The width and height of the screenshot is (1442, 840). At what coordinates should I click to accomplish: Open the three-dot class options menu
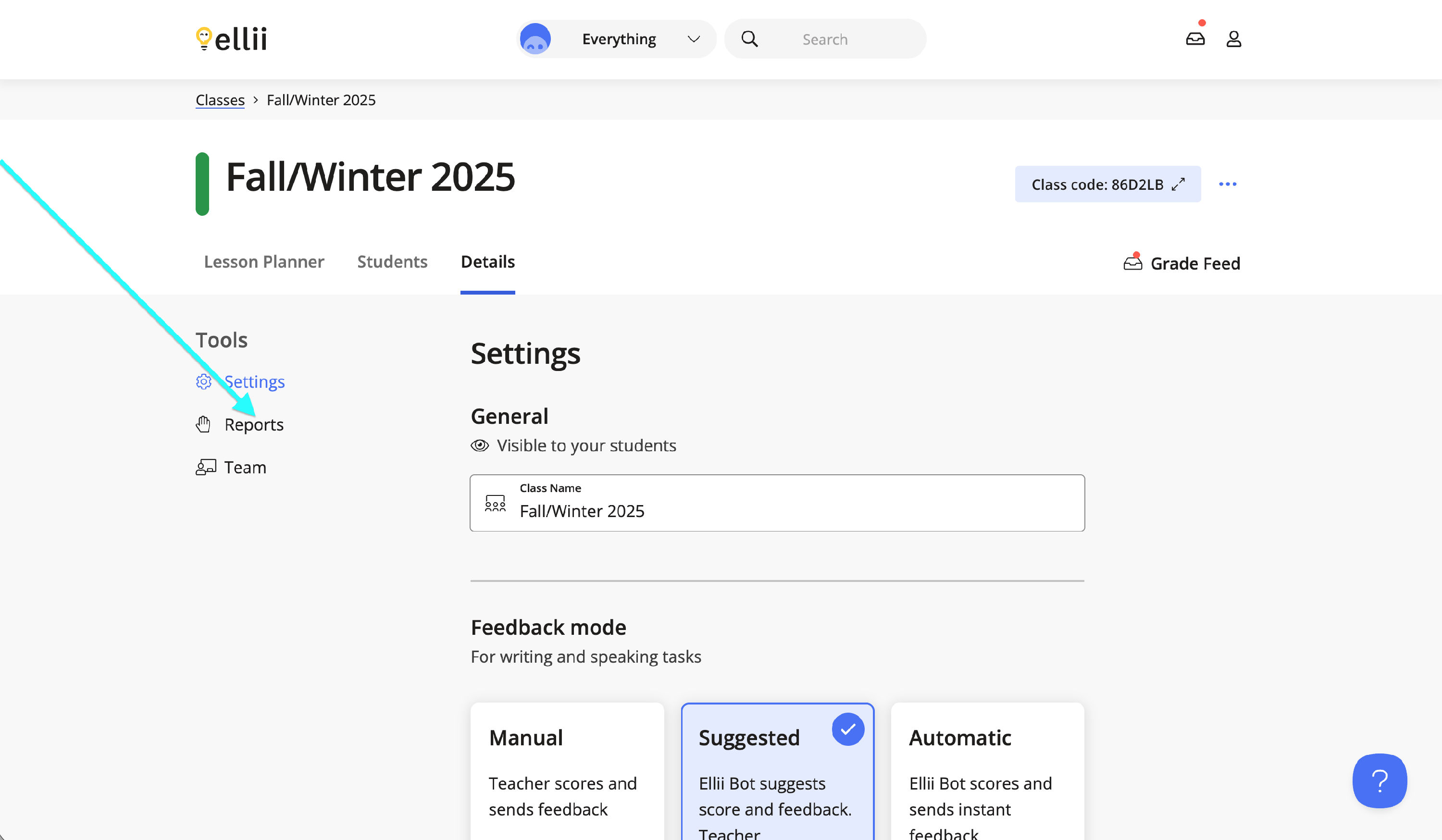coord(1228,184)
